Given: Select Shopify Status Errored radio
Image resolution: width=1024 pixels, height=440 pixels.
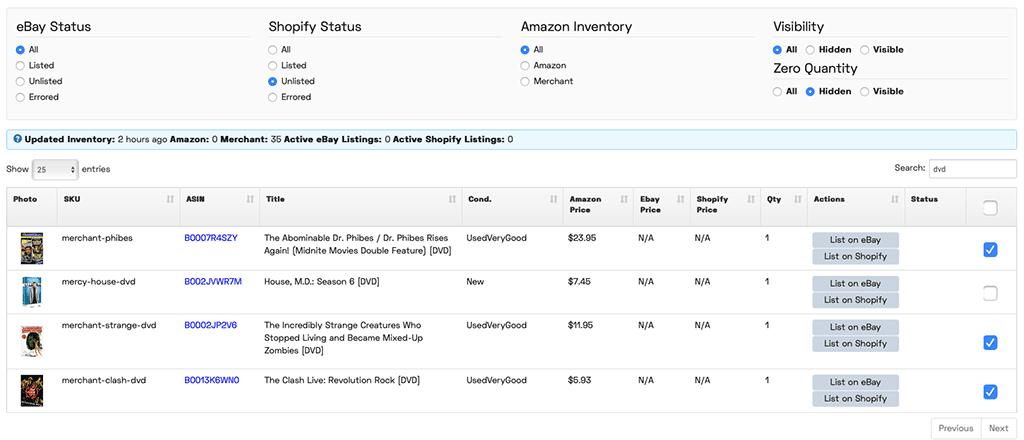Looking at the screenshot, I should click(273, 97).
